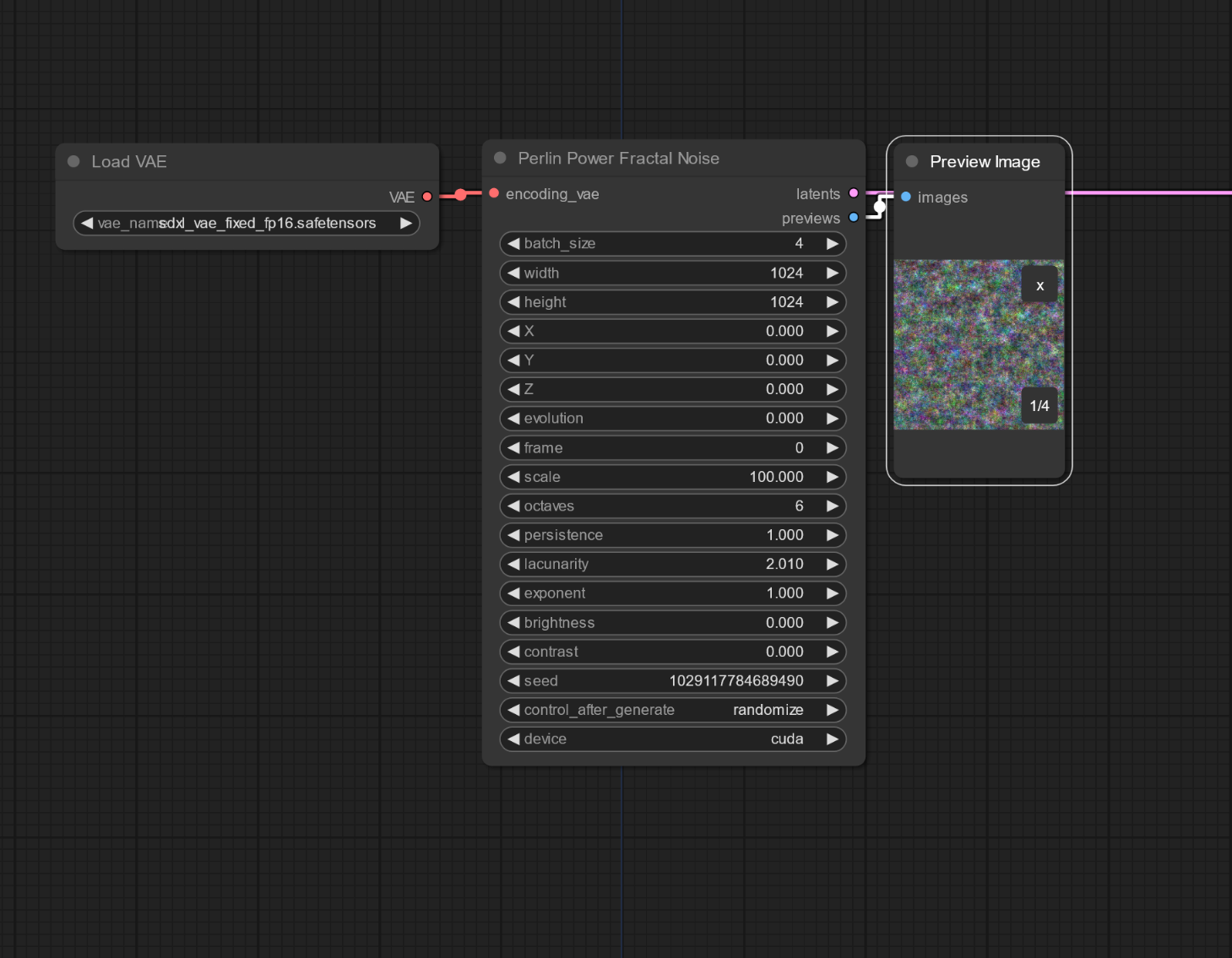The height and width of the screenshot is (958, 1232).
Task: Increase batch_size with the right arrow
Action: 833,244
